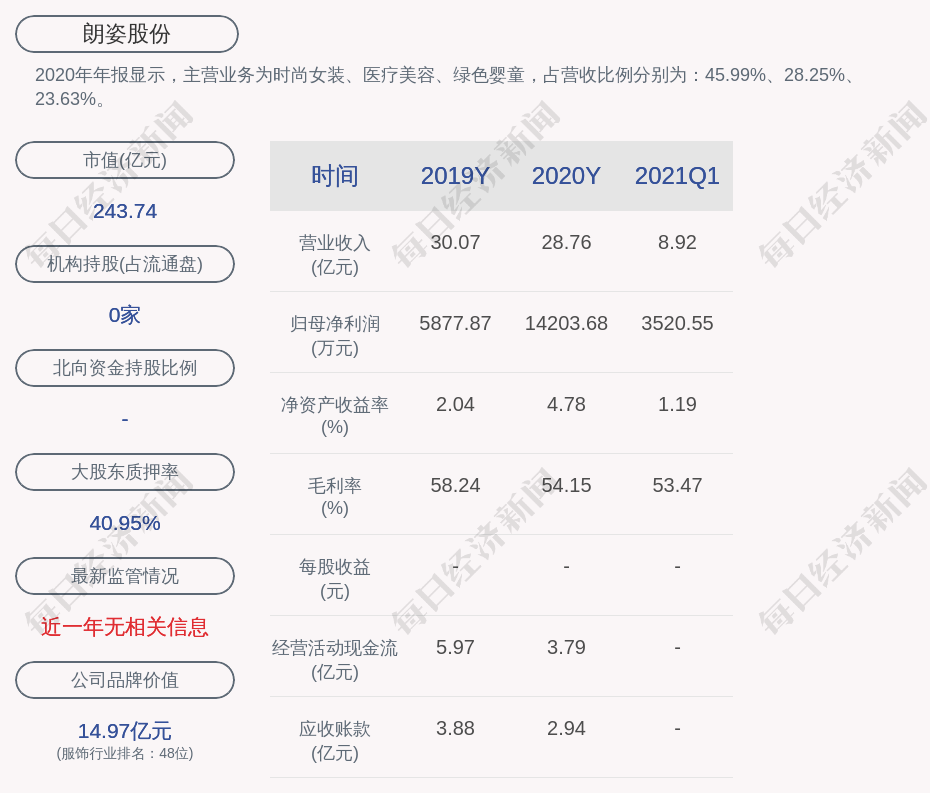Click the ROE value 4.78

[566, 405]
